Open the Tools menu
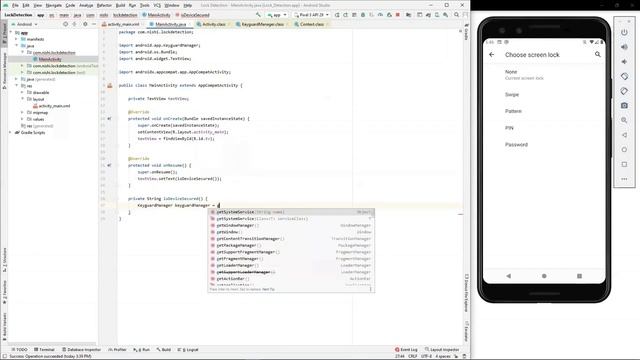Image resolution: width=640 pixels, height=360 pixels. tap(144, 5)
